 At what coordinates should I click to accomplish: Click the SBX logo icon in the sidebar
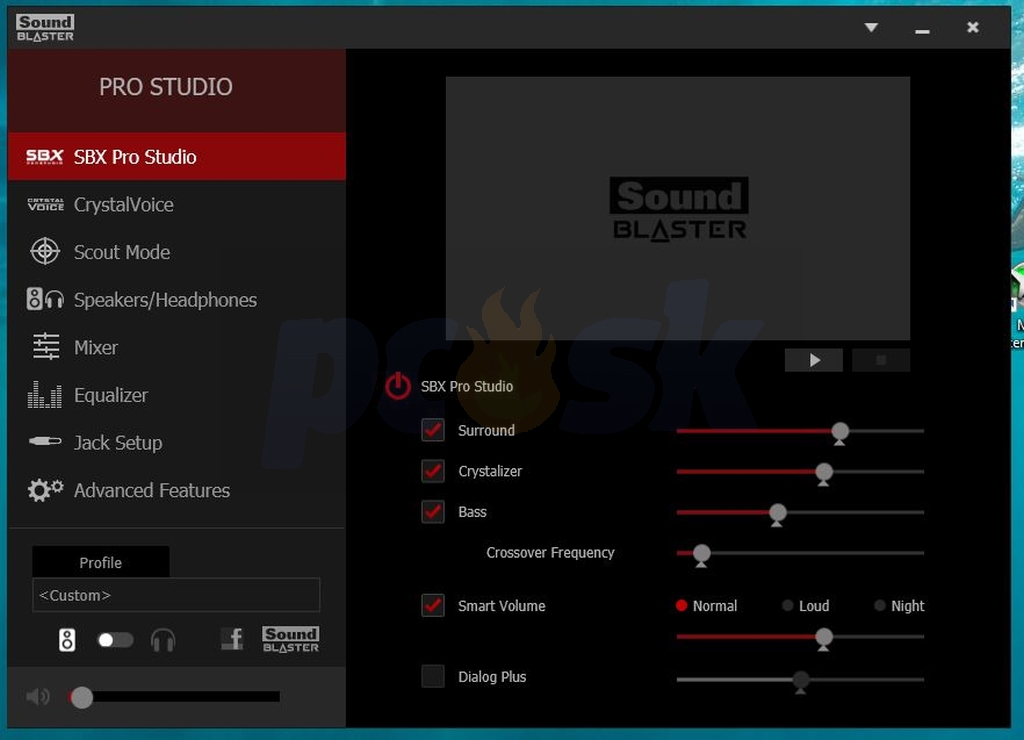pos(44,157)
